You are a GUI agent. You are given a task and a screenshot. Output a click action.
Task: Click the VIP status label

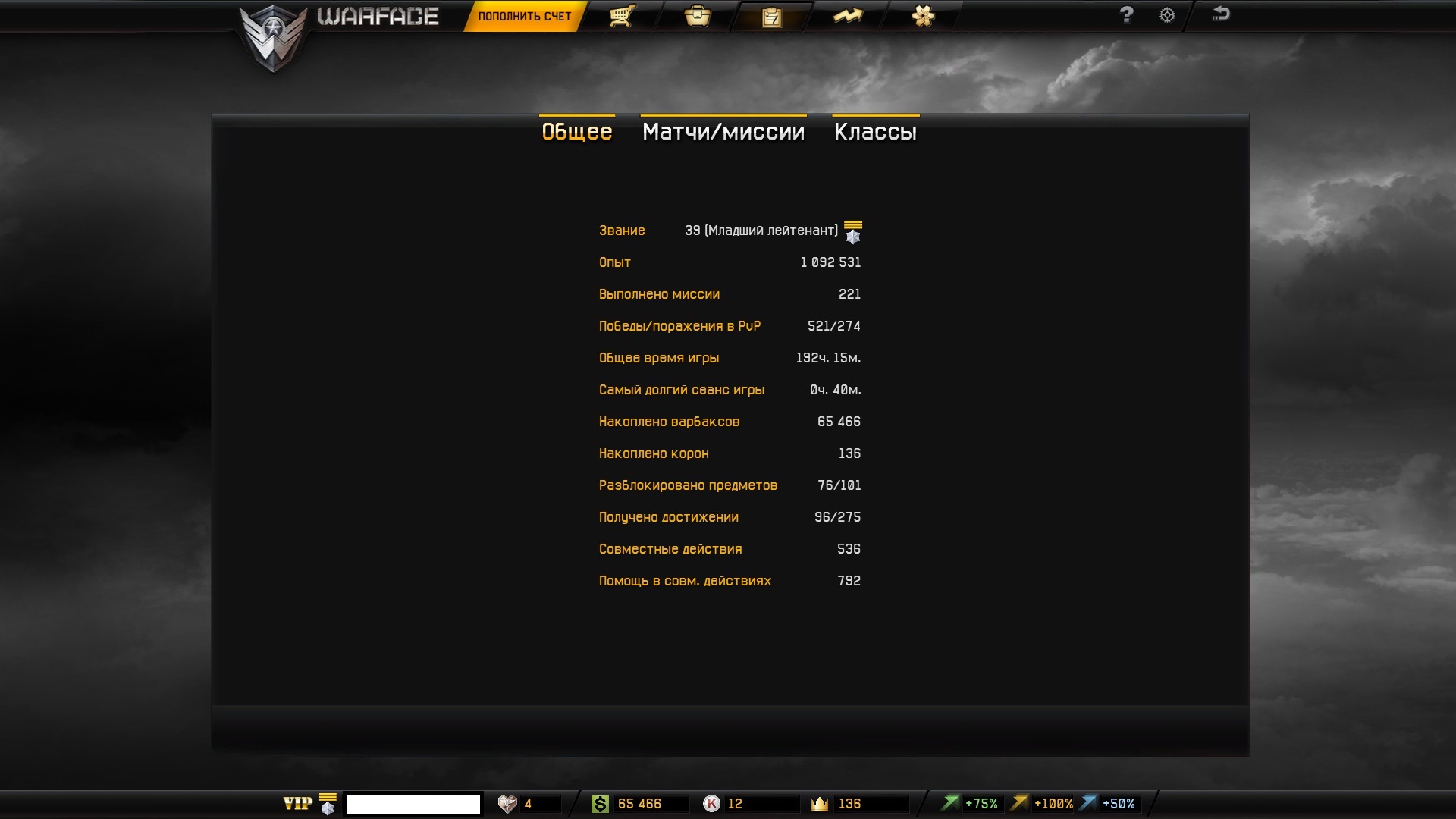pyautogui.click(x=297, y=804)
